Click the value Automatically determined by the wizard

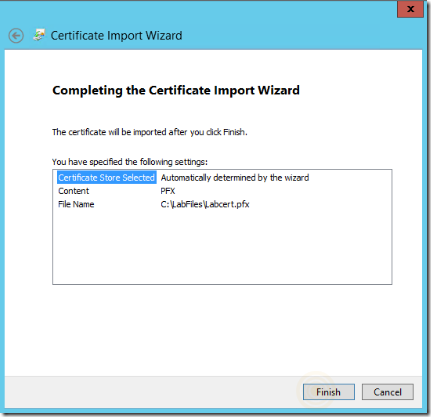[235, 178]
